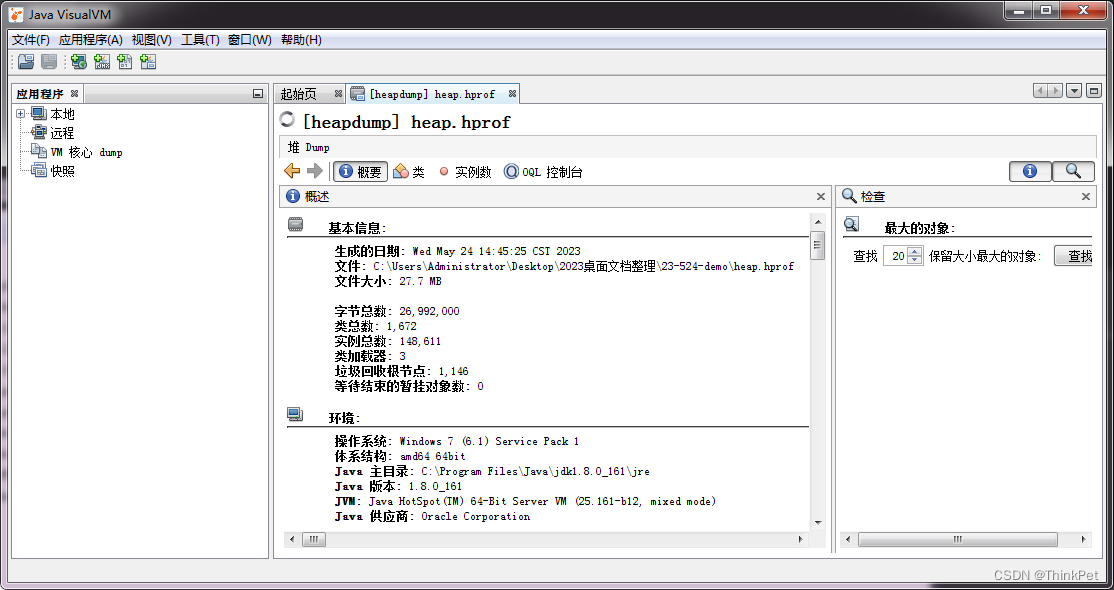Open the 应用程序(A) menu
1114x590 pixels.
90,40
